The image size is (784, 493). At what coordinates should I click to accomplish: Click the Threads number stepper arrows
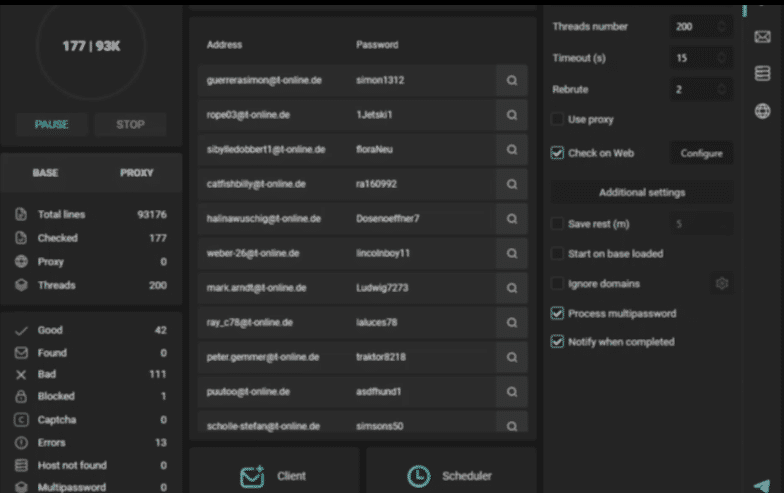pyautogui.click(x=722, y=27)
